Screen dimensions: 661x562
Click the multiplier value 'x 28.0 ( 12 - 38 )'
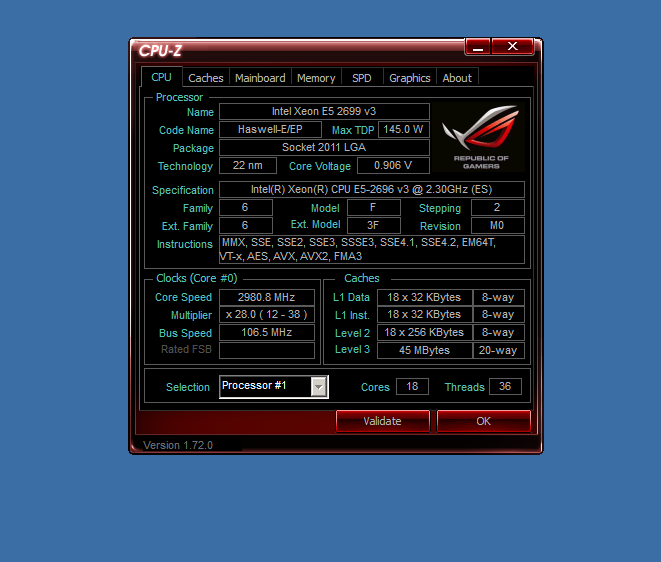click(267, 315)
